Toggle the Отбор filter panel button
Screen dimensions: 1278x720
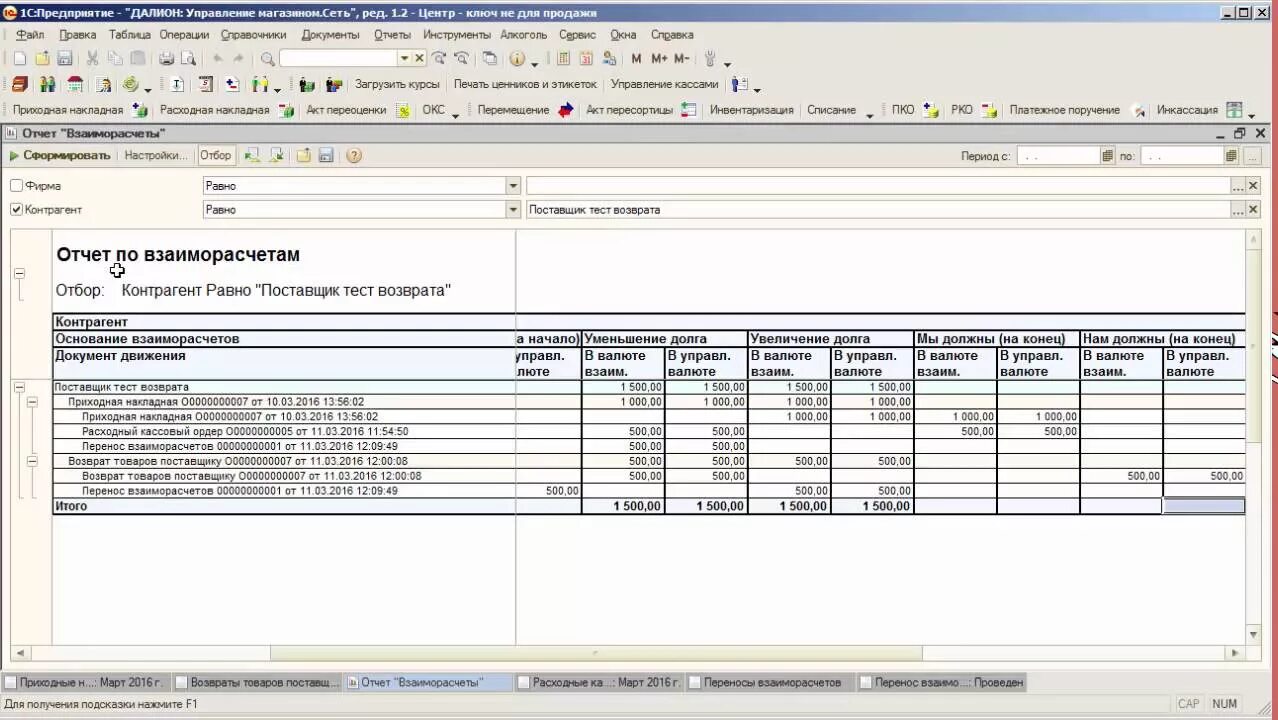click(x=215, y=155)
